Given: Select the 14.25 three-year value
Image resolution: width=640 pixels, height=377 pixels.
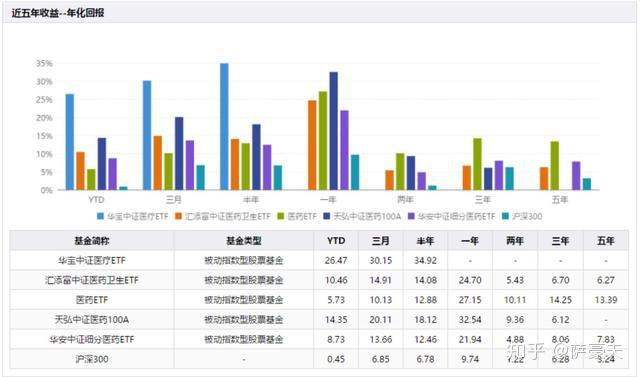Looking at the screenshot, I should tap(560, 300).
